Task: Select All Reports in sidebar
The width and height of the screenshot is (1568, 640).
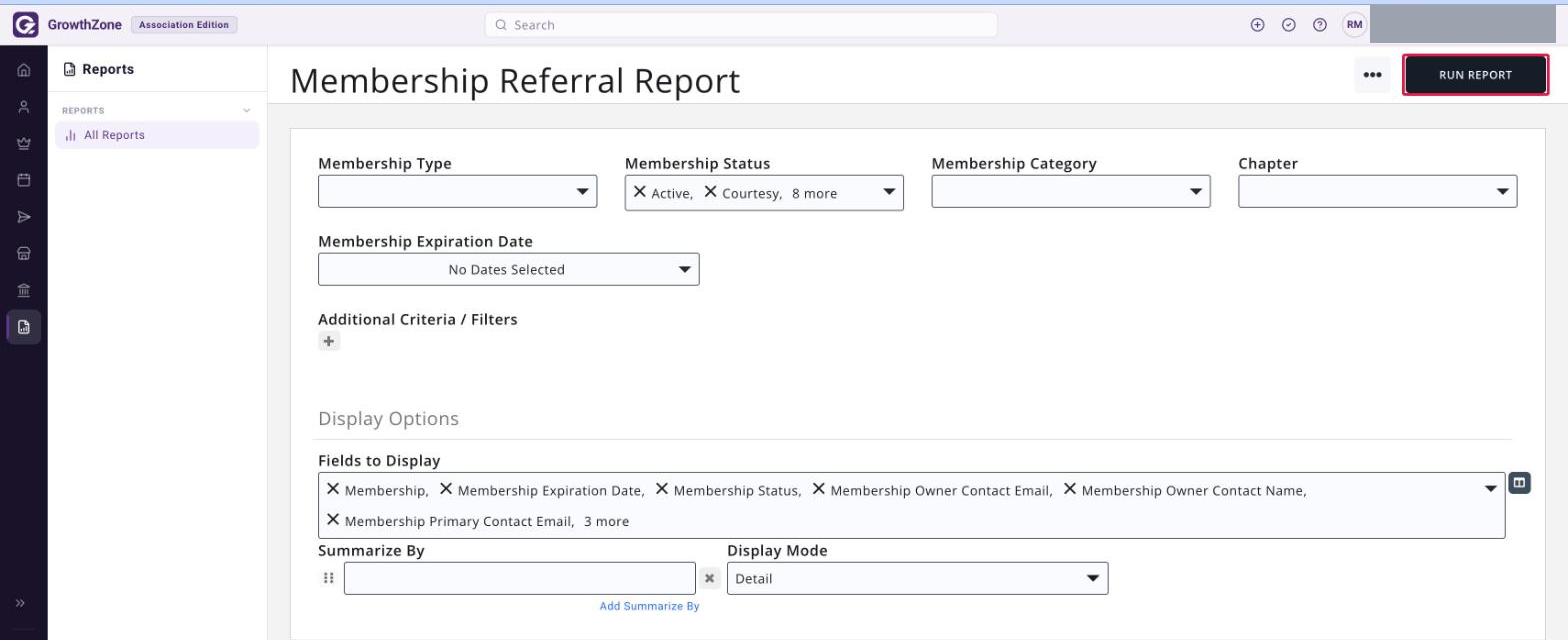Action: pyautogui.click(x=157, y=135)
